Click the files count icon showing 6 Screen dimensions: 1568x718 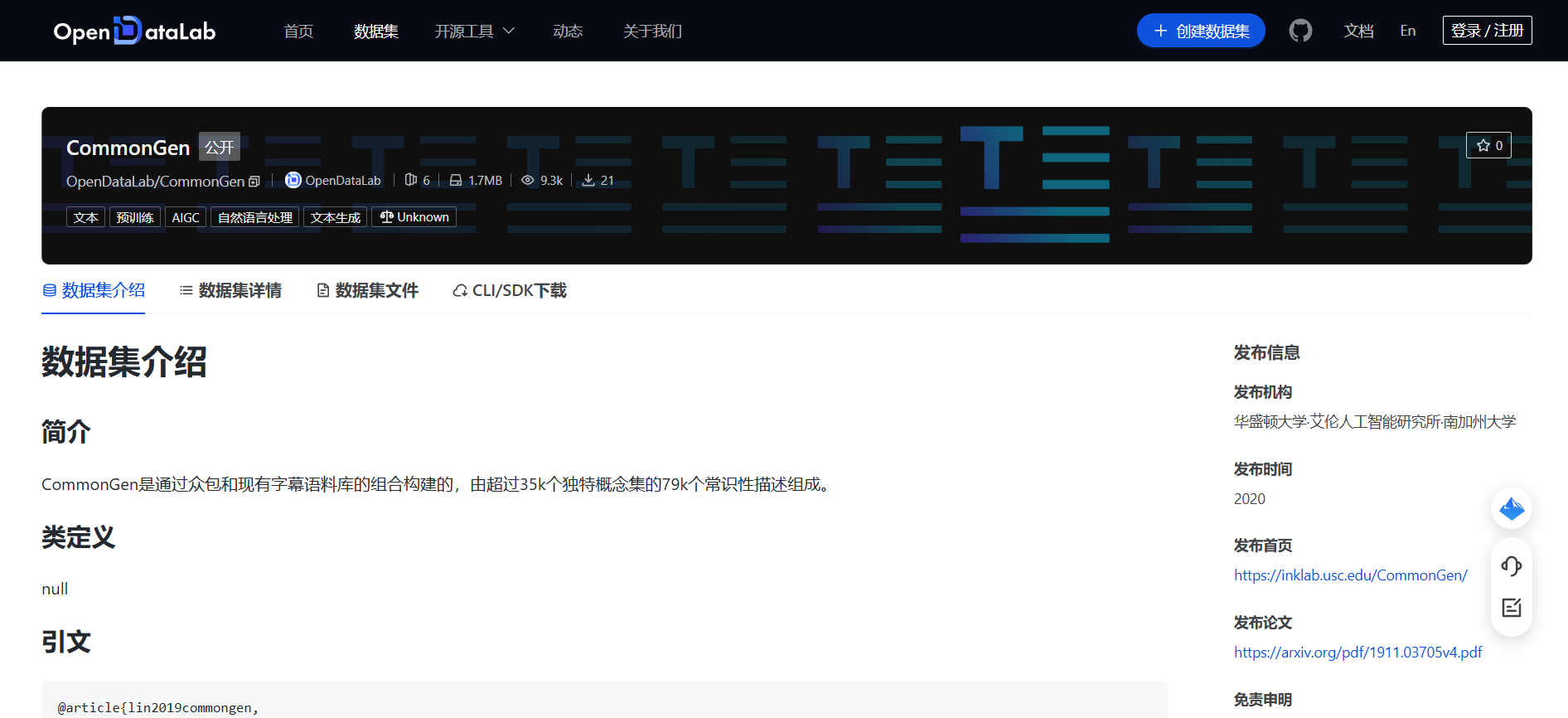[411, 180]
